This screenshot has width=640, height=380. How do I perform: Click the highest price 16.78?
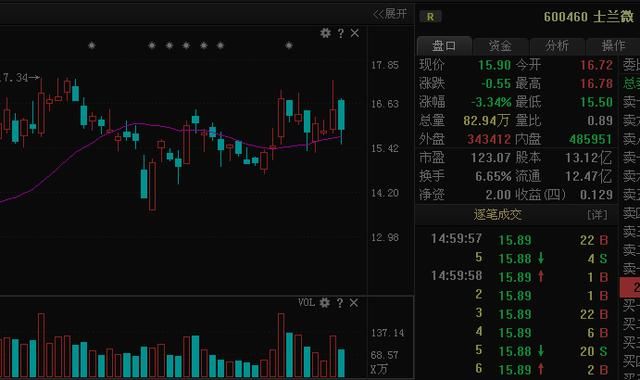tap(596, 84)
